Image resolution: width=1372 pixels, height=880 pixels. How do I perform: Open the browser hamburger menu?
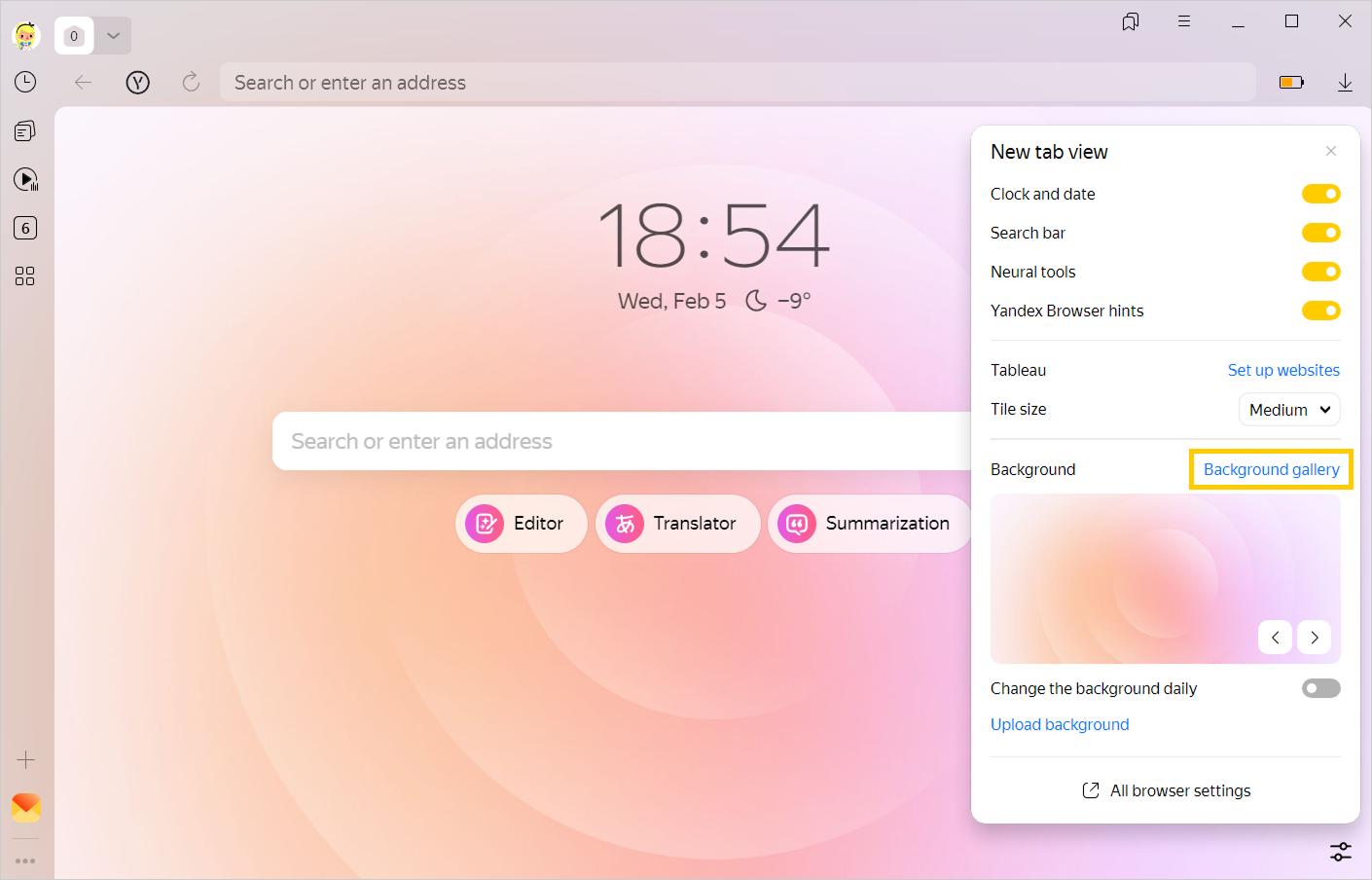tap(1184, 21)
